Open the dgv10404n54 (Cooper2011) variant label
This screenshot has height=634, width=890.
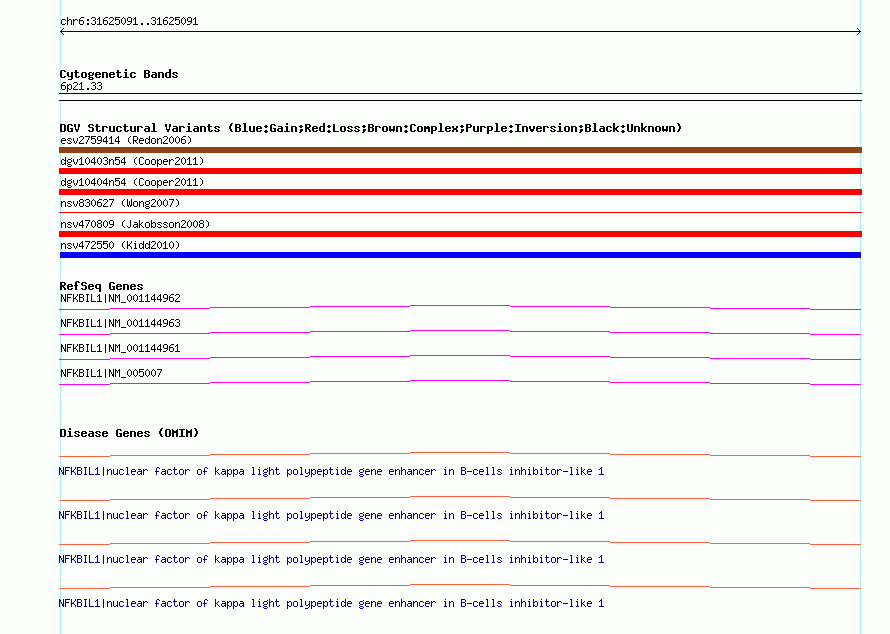click(132, 182)
